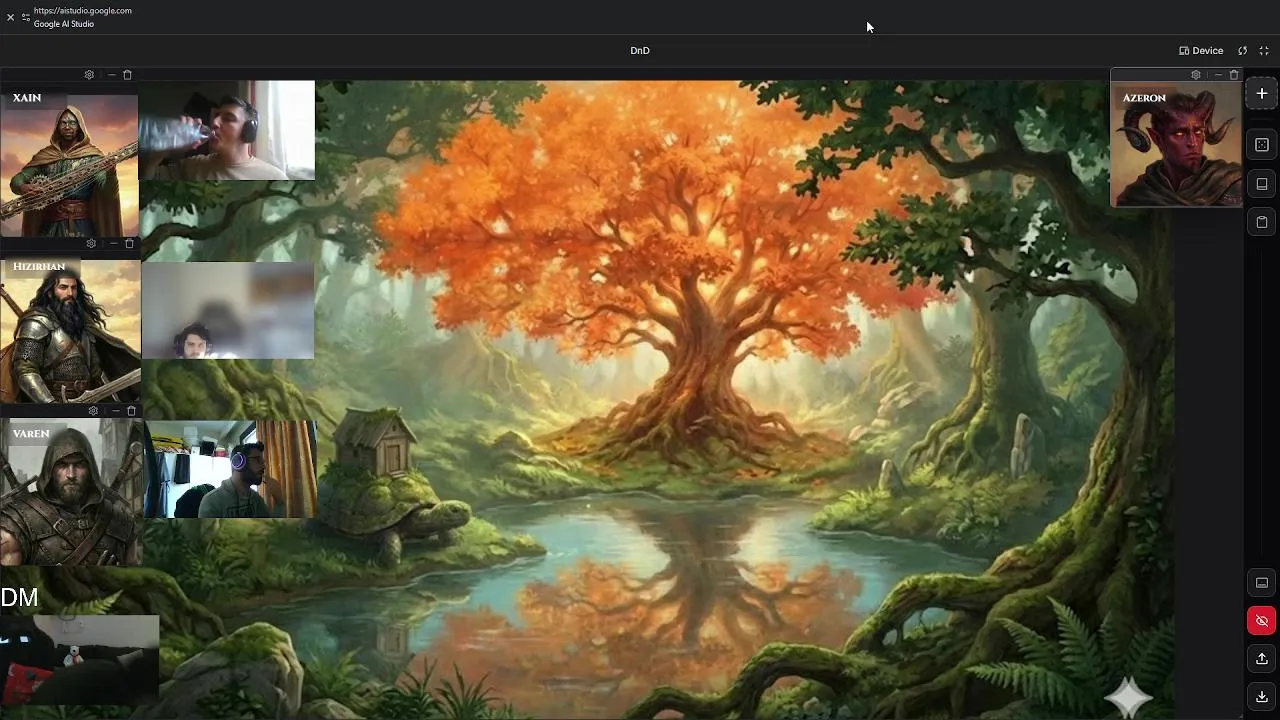Minimize the Azeron character card
Screen dimensions: 1280x720
click(1217, 75)
